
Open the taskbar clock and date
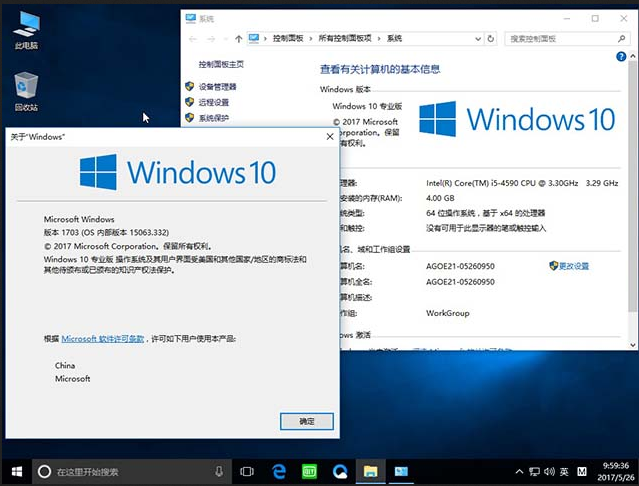click(x=616, y=471)
